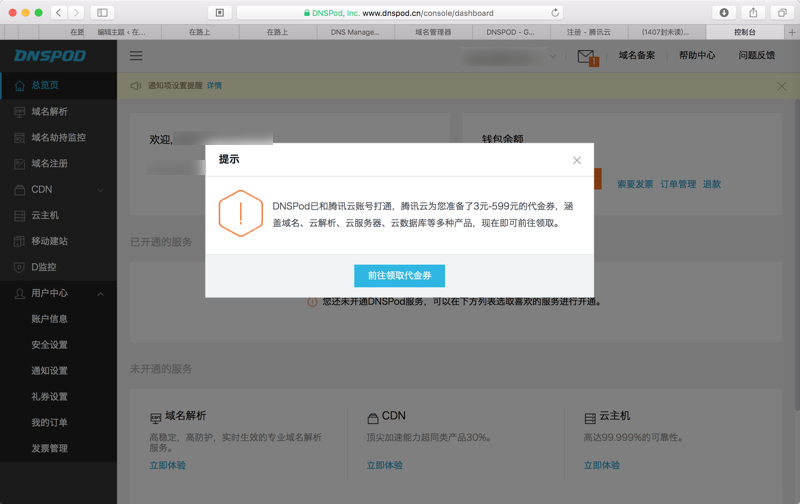Click the 域名劫持监控 sidebar icon

pos(19,138)
